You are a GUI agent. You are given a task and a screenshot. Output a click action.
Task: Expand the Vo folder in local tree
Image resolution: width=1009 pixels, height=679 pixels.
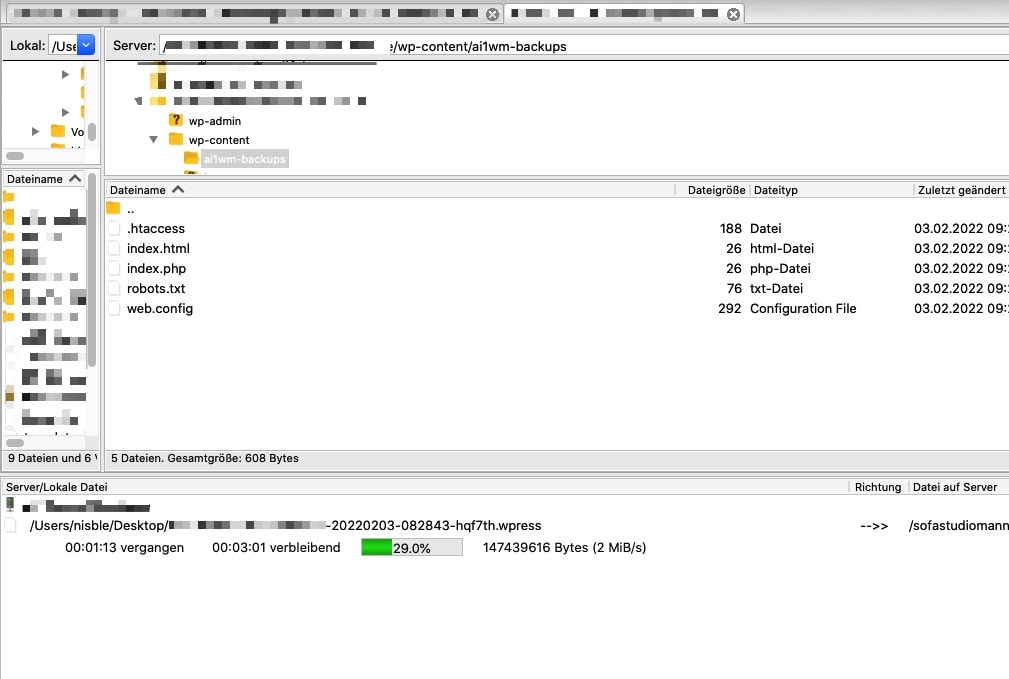coord(36,132)
